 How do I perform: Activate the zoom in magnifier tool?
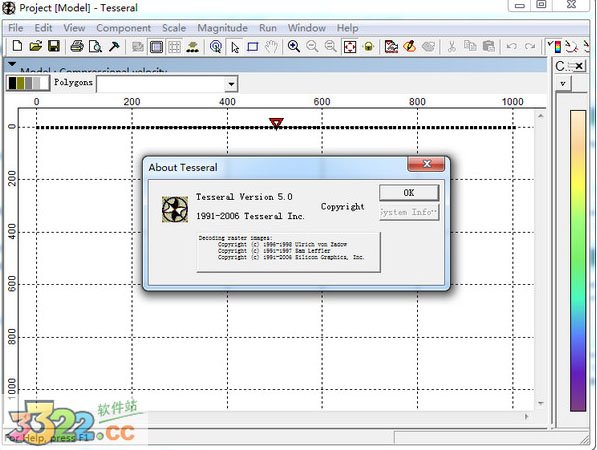pos(294,46)
